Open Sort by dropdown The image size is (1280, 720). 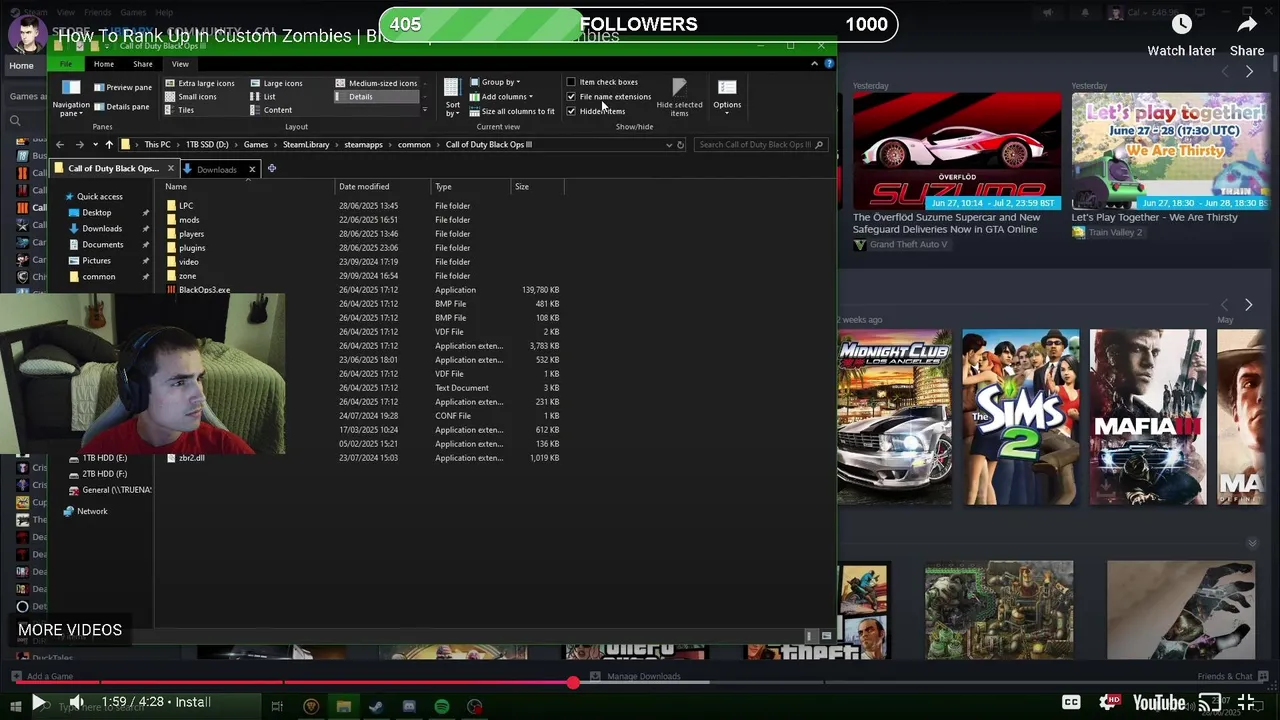click(x=452, y=98)
